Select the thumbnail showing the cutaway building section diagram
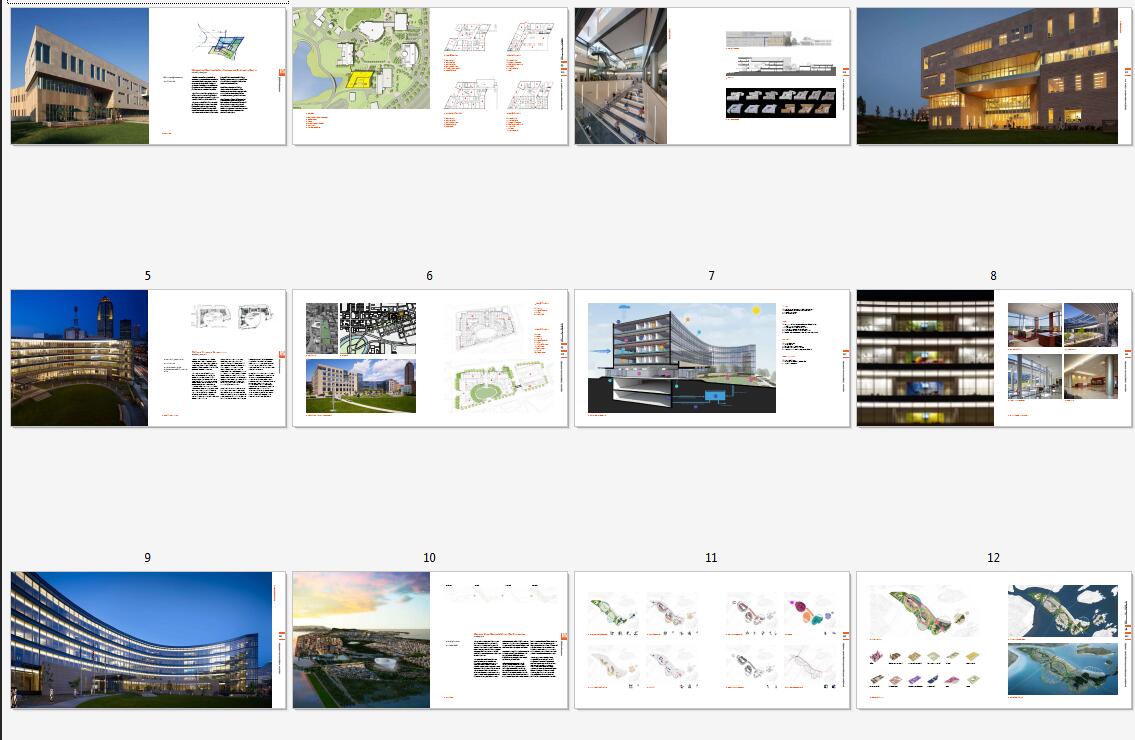Screen dimensions: 1135x740 [x=712, y=358]
